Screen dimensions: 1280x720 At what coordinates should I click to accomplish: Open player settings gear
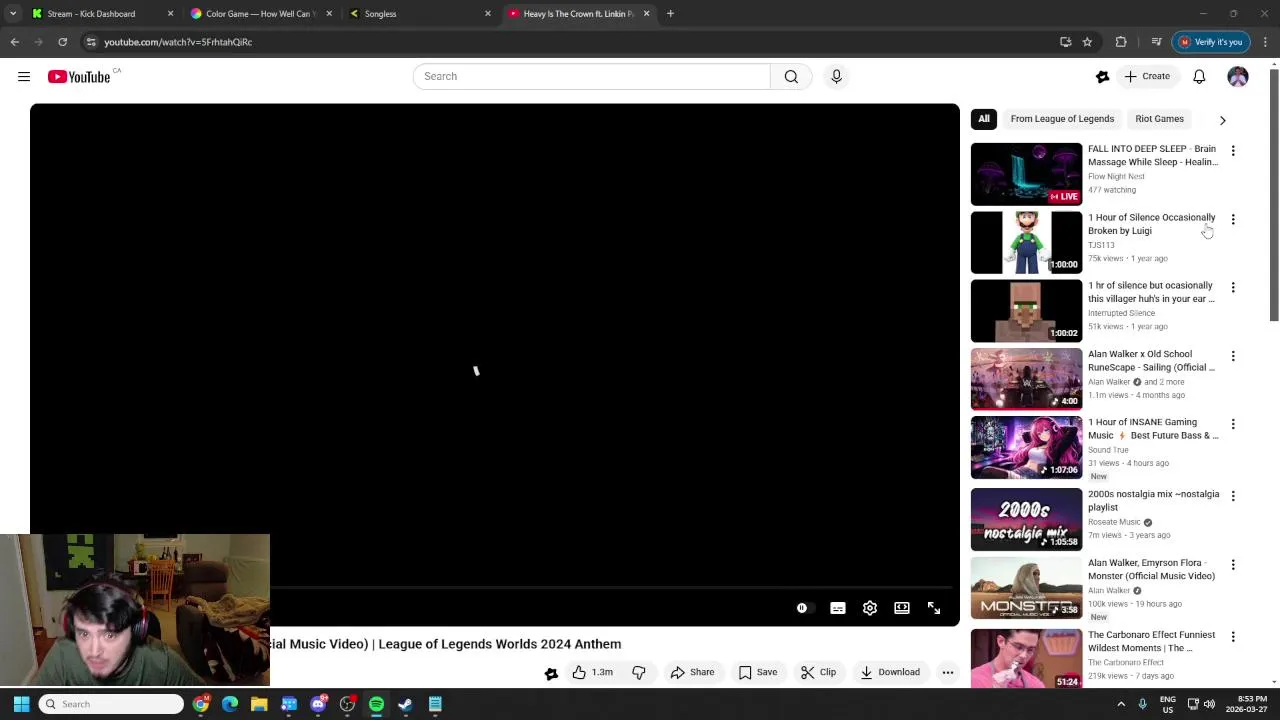[x=870, y=608]
